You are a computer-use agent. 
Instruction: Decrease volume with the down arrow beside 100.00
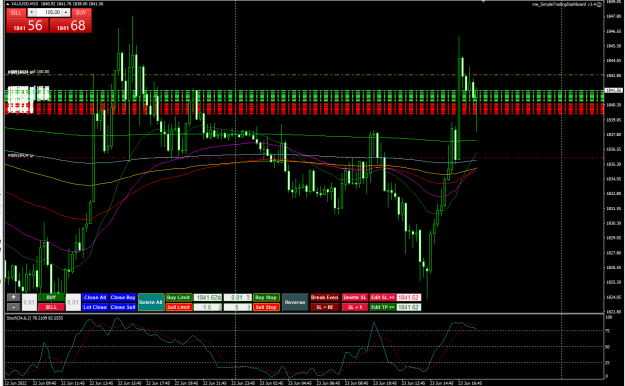(31, 12)
